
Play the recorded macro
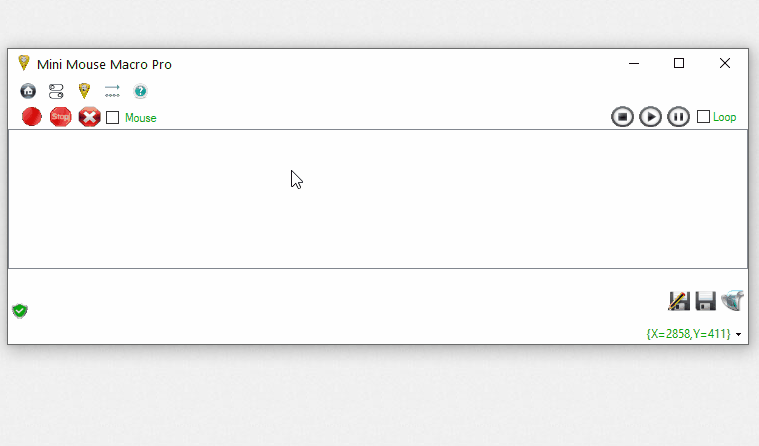pyautogui.click(x=650, y=117)
